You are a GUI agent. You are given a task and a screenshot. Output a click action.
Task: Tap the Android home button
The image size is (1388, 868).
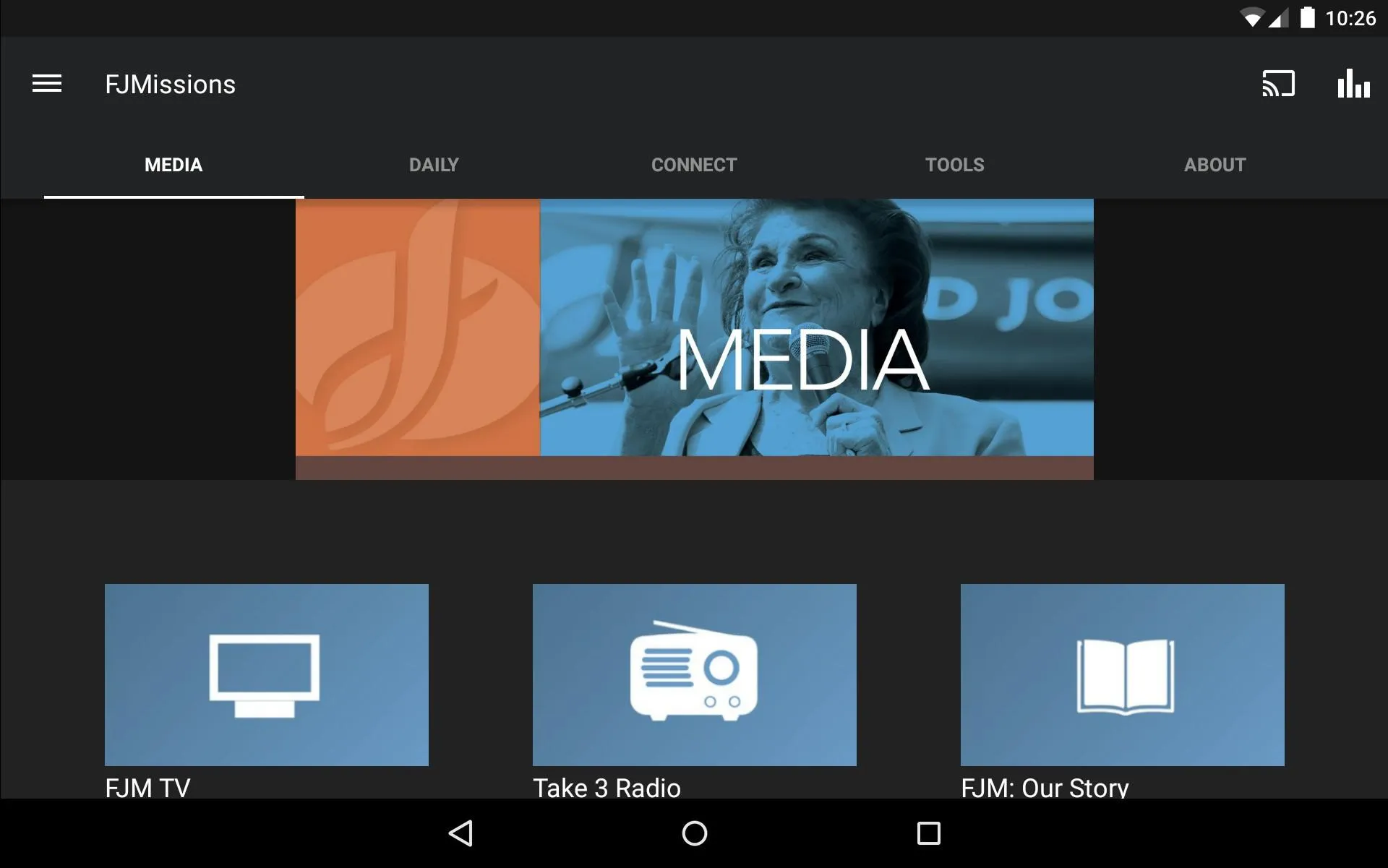click(695, 833)
